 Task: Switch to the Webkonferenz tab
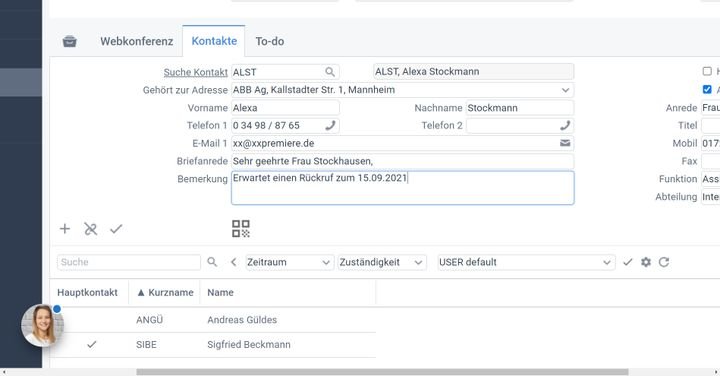coord(137,41)
